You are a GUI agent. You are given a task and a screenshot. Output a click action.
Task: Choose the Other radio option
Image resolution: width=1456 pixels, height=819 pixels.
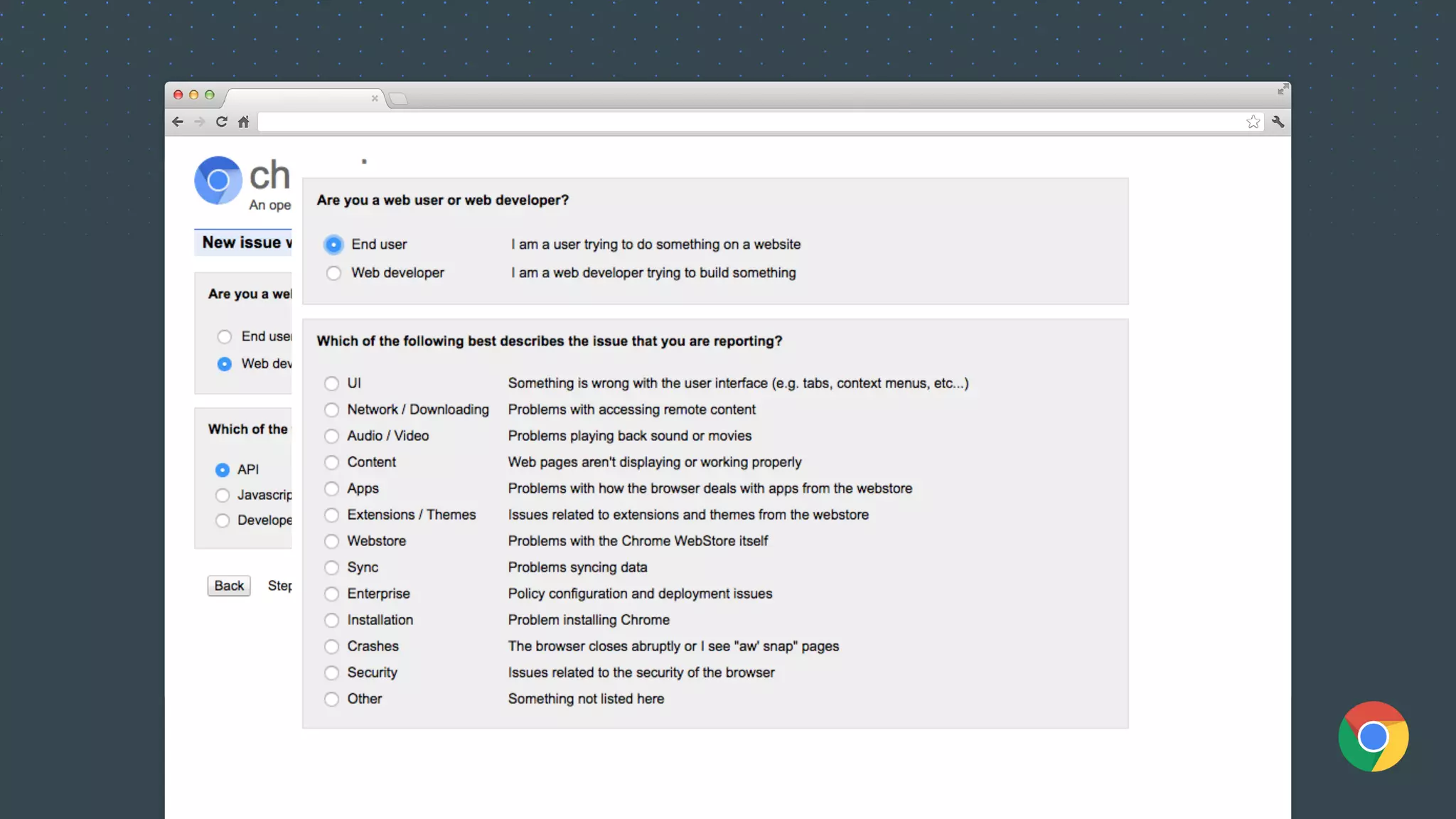tap(331, 700)
